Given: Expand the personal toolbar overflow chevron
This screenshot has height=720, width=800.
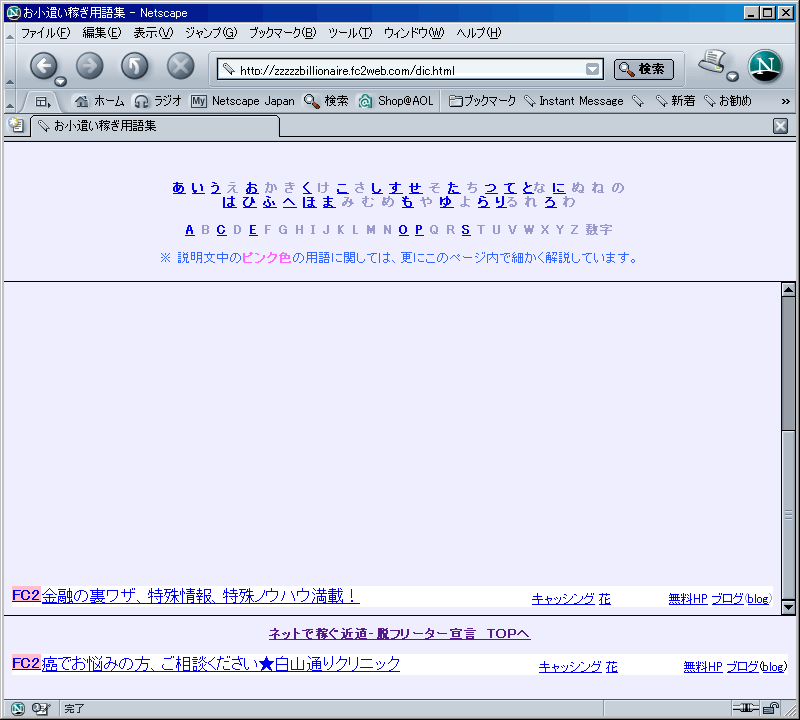Looking at the screenshot, I should (x=786, y=102).
